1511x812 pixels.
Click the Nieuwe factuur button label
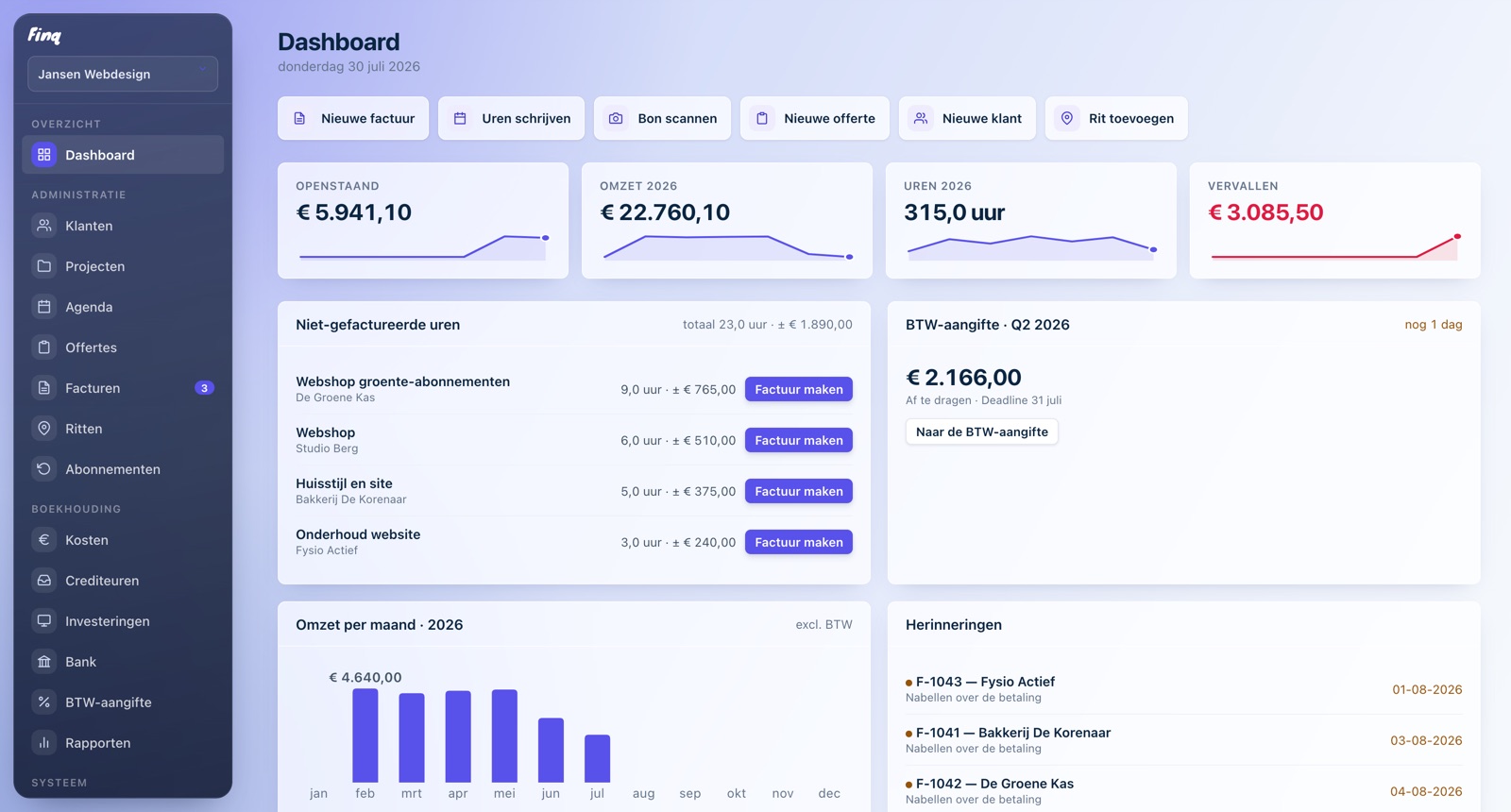[367, 118]
